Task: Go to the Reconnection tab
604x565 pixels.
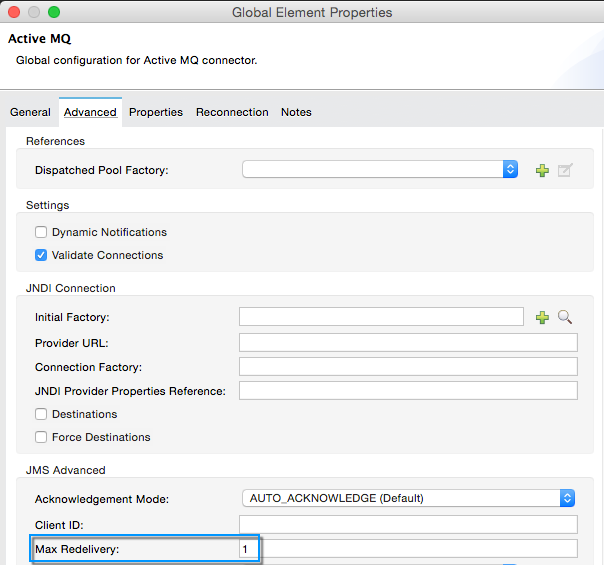Action: 232,112
